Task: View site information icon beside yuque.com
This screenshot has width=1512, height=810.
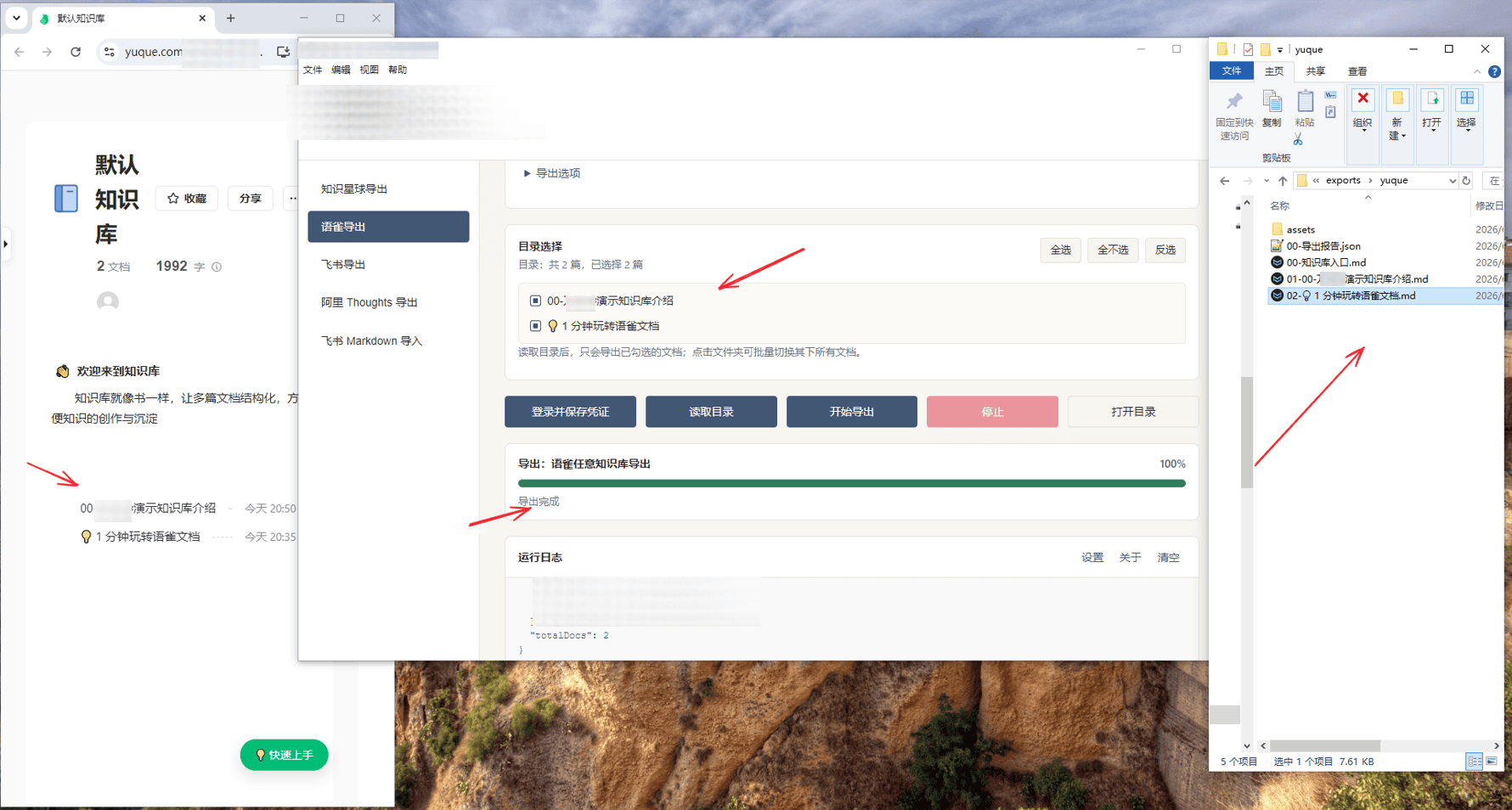Action: 110,52
